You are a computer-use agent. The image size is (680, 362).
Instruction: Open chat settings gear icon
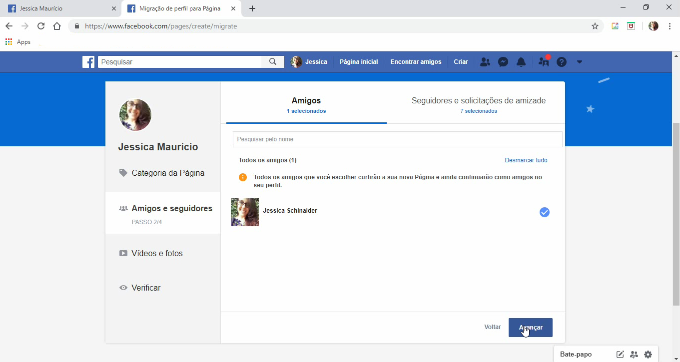pyautogui.click(x=648, y=354)
